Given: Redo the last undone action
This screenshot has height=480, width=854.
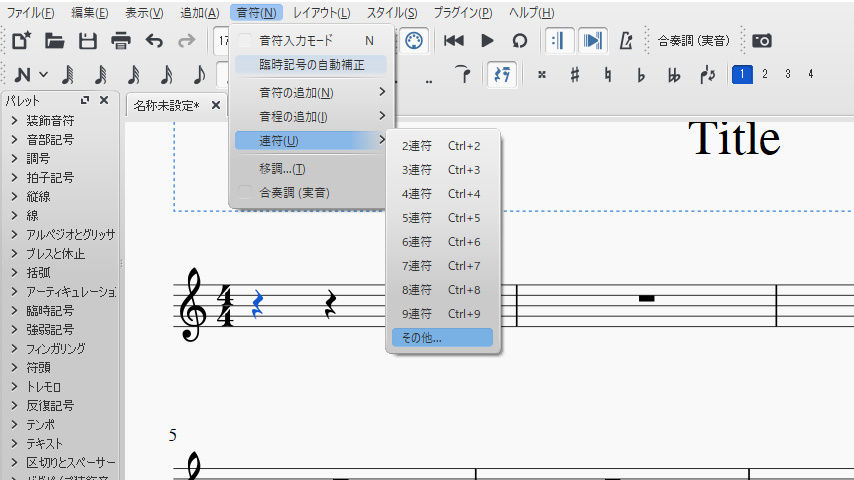Looking at the screenshot, I should pos(187,41).
